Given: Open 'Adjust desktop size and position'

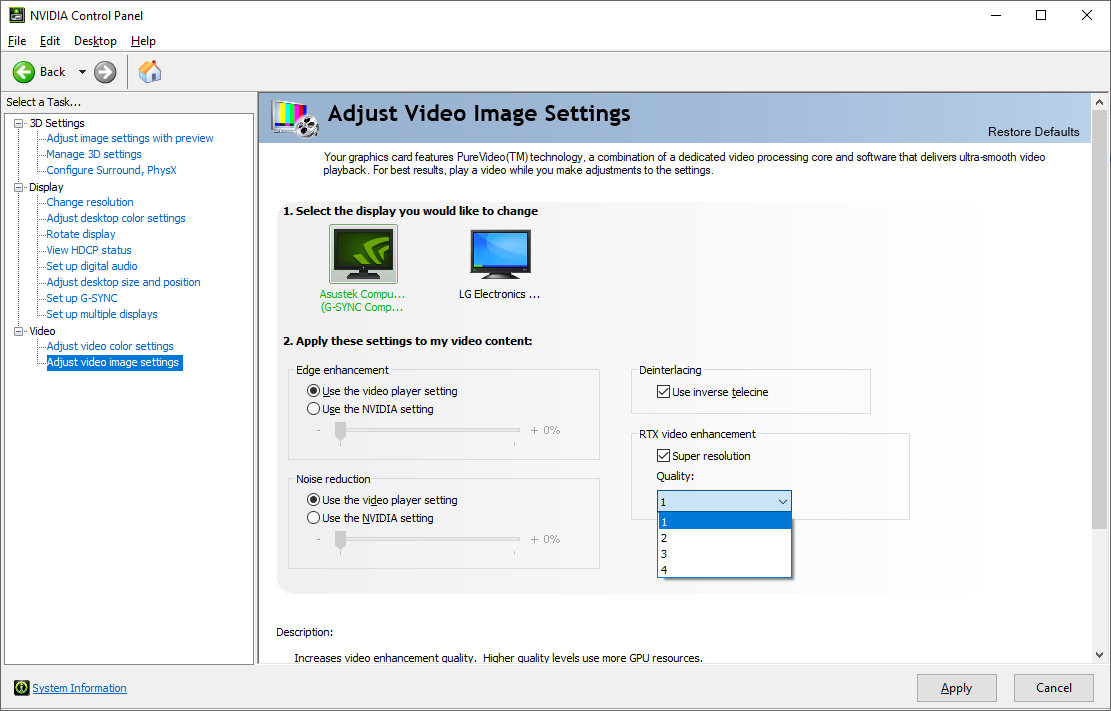Looking at the screenshot, I should pos(123,282).
